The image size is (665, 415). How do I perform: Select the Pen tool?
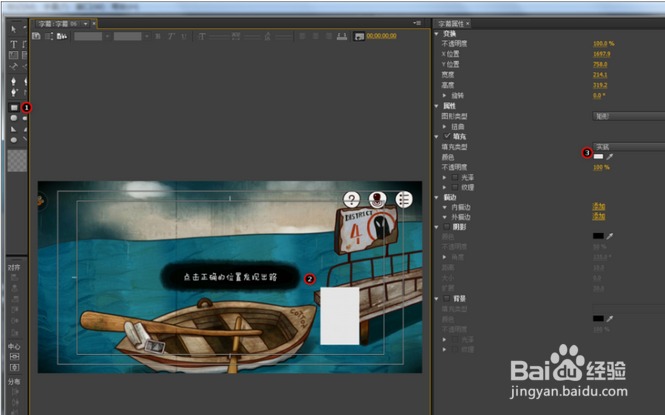point(14,81)
